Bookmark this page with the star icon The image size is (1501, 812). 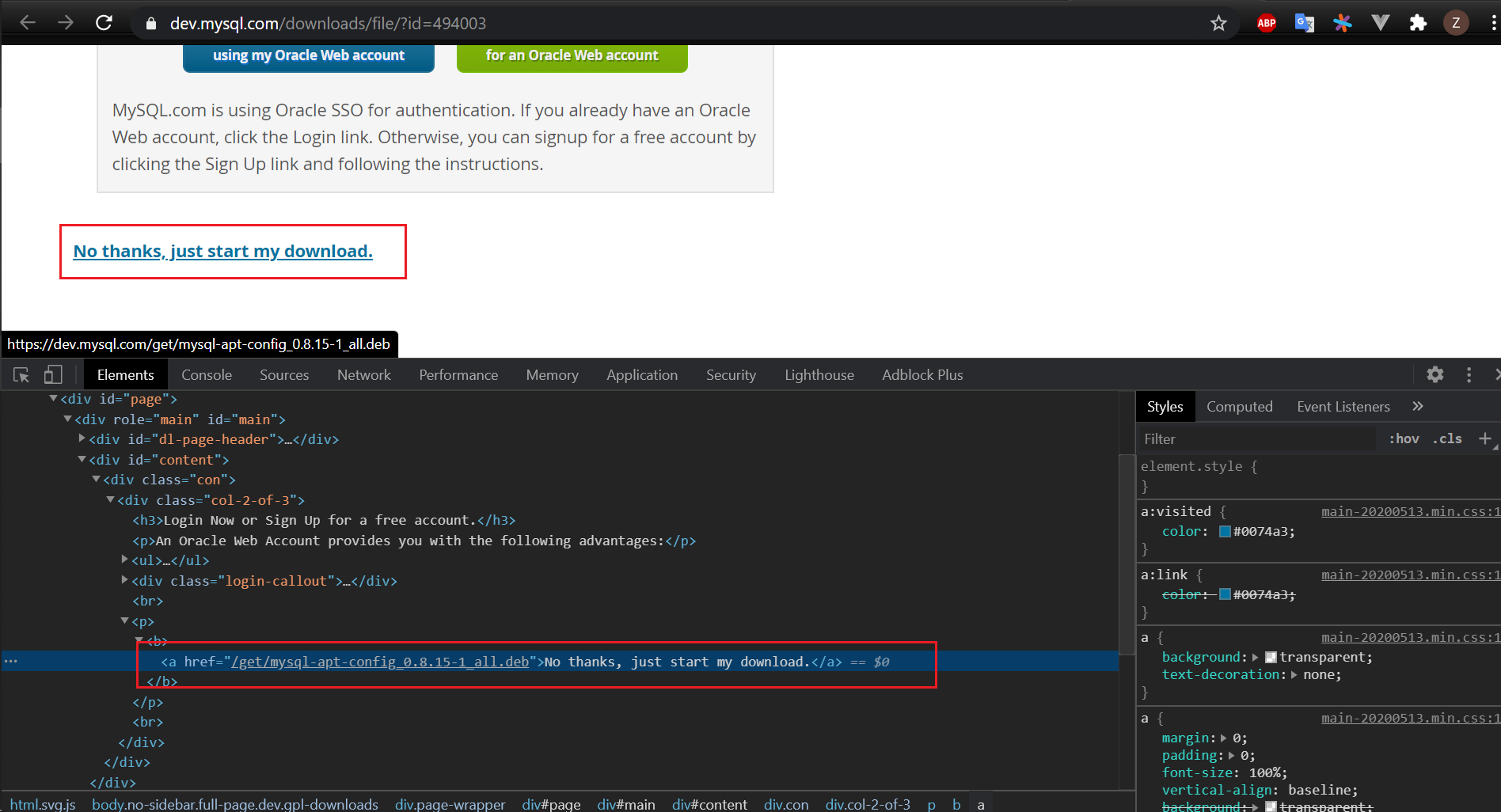tap(1218, 24)
